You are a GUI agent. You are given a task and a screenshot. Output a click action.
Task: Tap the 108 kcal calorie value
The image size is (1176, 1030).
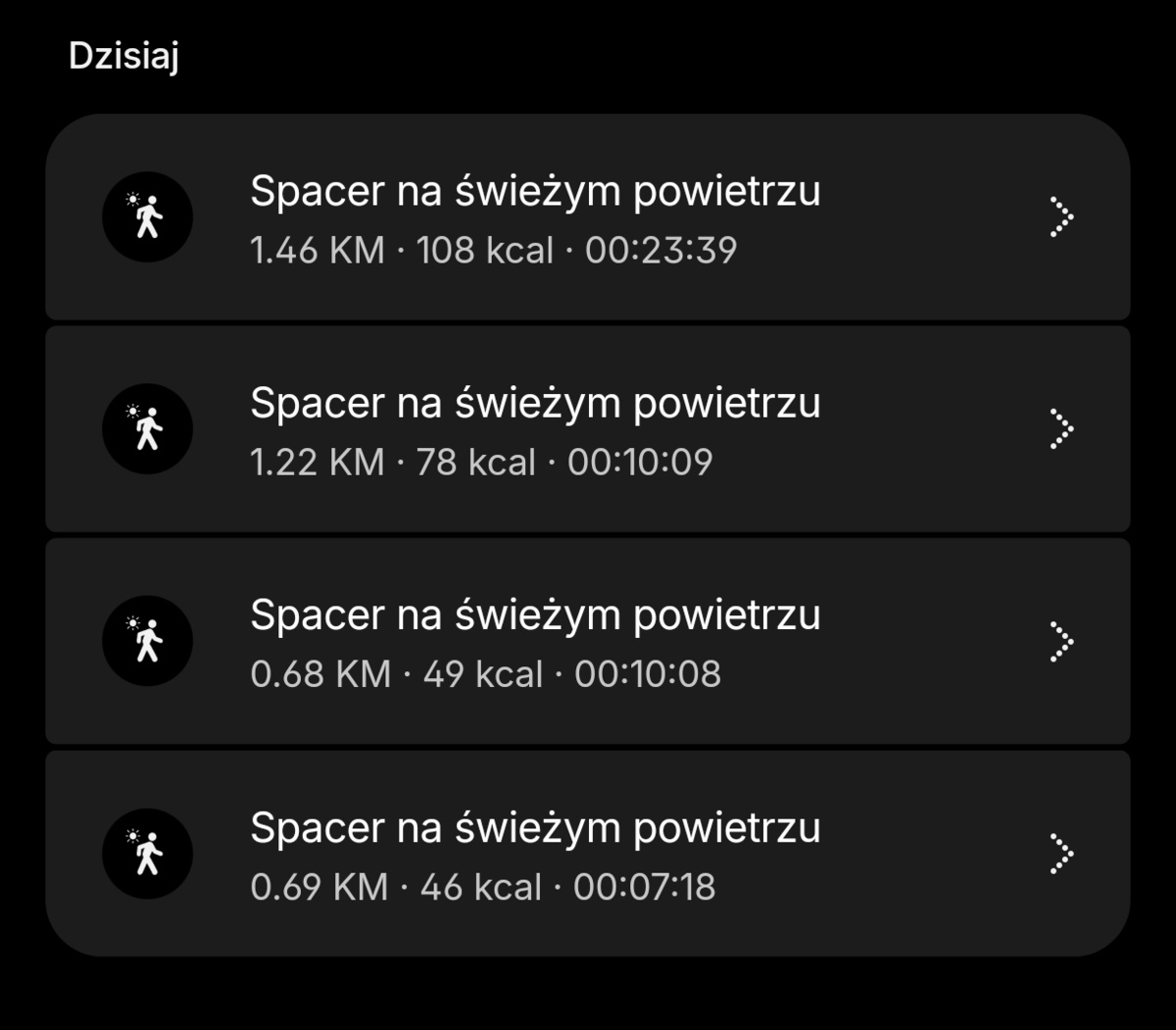pos(485,251)
